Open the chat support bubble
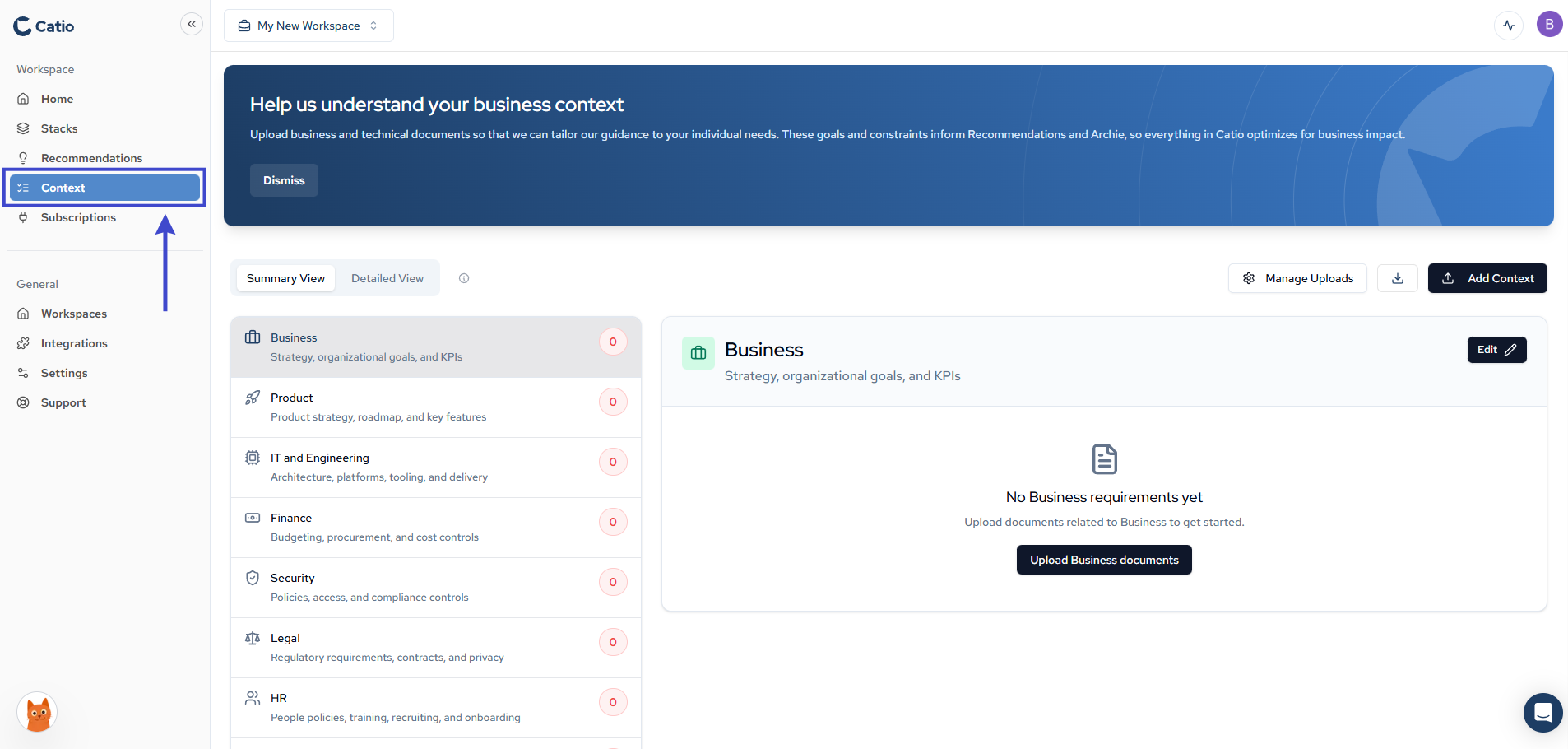1568x749 pixels. [1542, 712]
